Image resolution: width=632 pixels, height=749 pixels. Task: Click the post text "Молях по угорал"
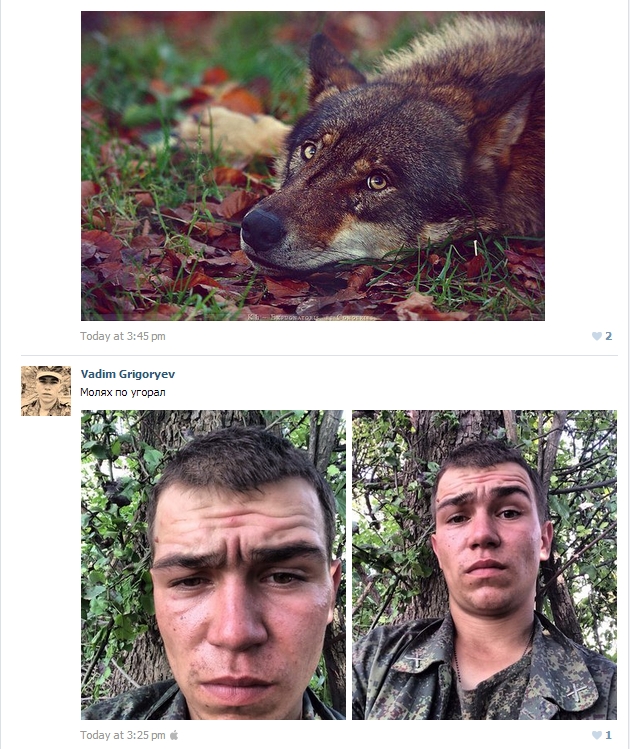[123, 392]
